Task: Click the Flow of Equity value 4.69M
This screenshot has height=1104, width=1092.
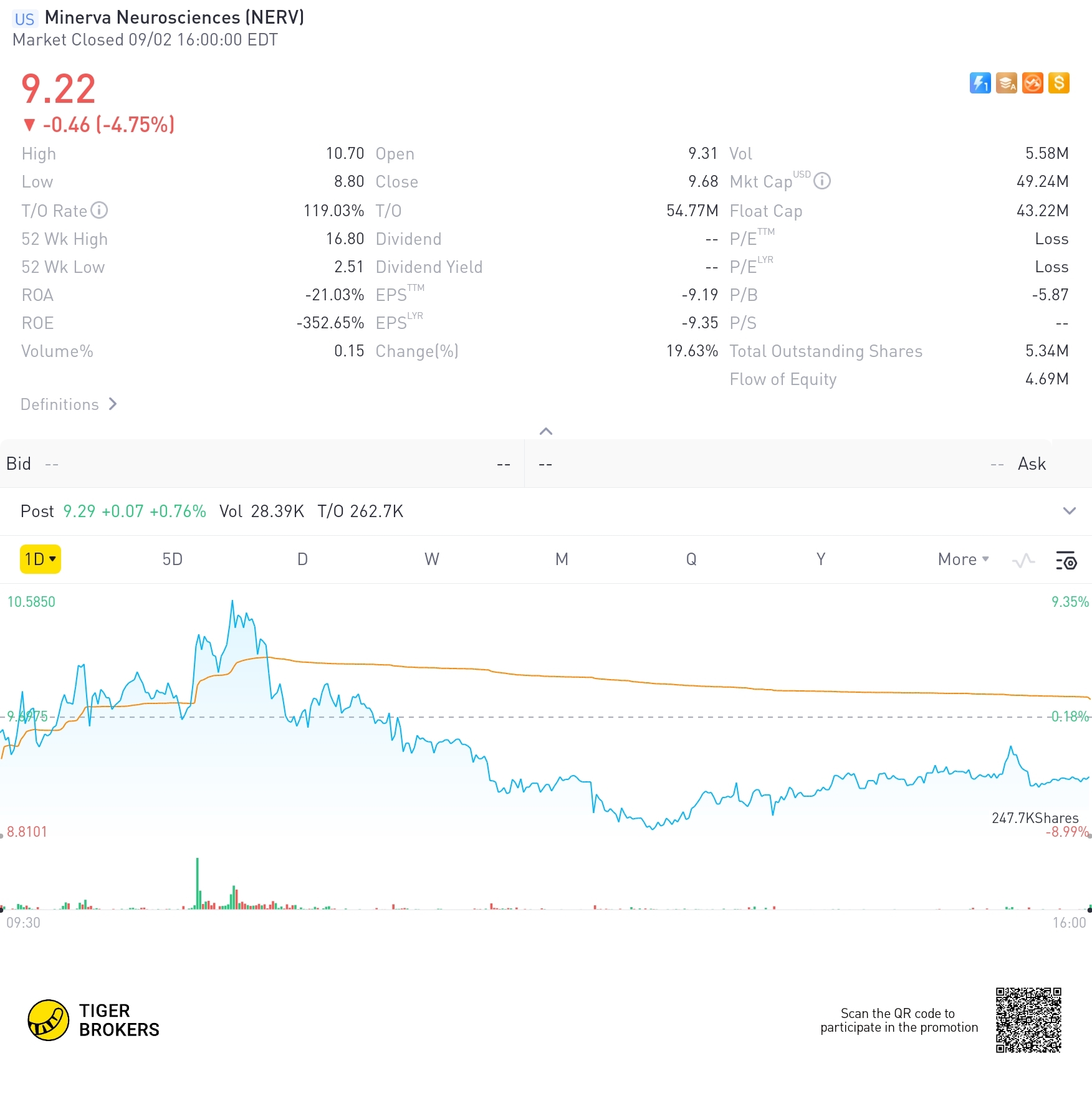Action: click(1047, 379)
